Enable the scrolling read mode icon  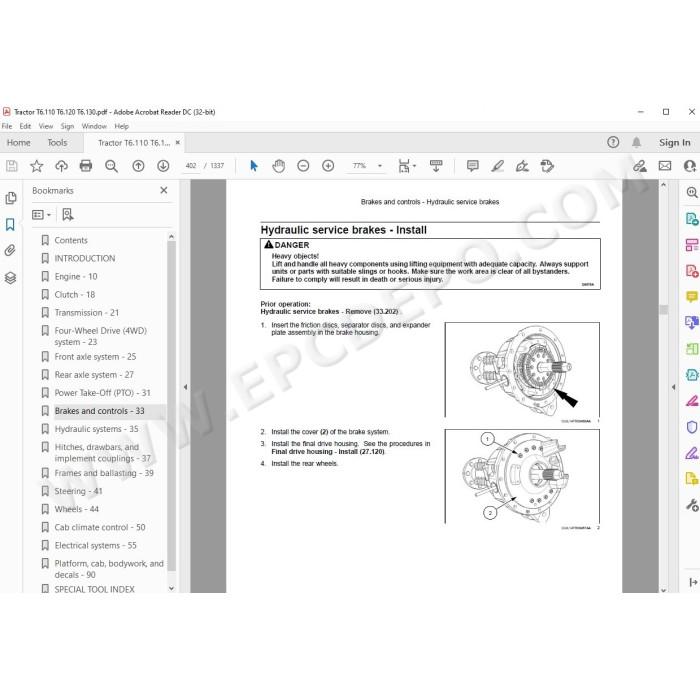point(436,166)
